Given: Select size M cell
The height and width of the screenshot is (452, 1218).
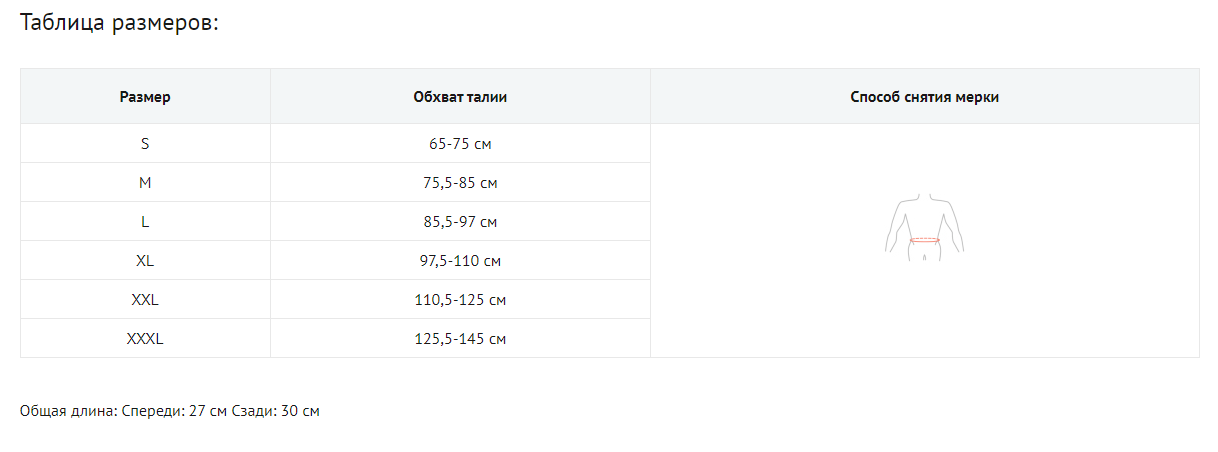Looking at the screenshot, I should coord(145,183).
